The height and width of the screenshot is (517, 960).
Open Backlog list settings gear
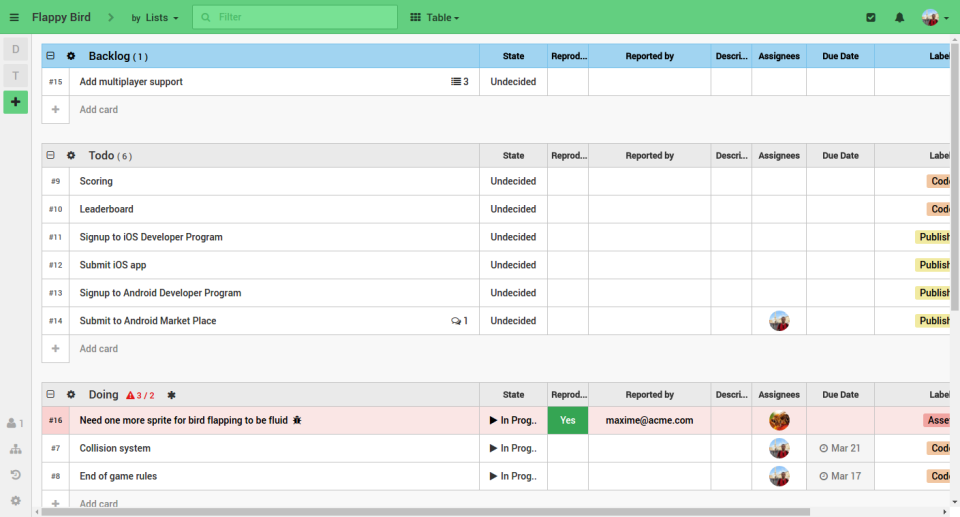(x=71, y=56)
